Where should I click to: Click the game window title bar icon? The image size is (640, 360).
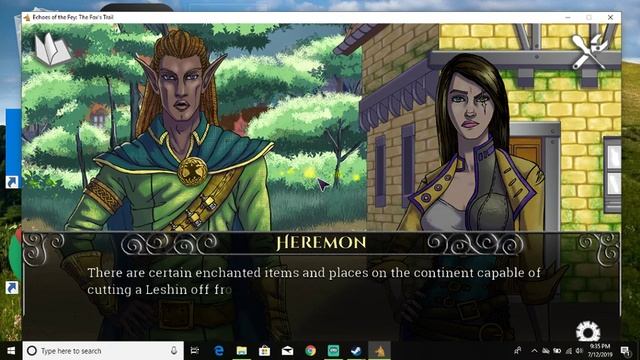27,17
